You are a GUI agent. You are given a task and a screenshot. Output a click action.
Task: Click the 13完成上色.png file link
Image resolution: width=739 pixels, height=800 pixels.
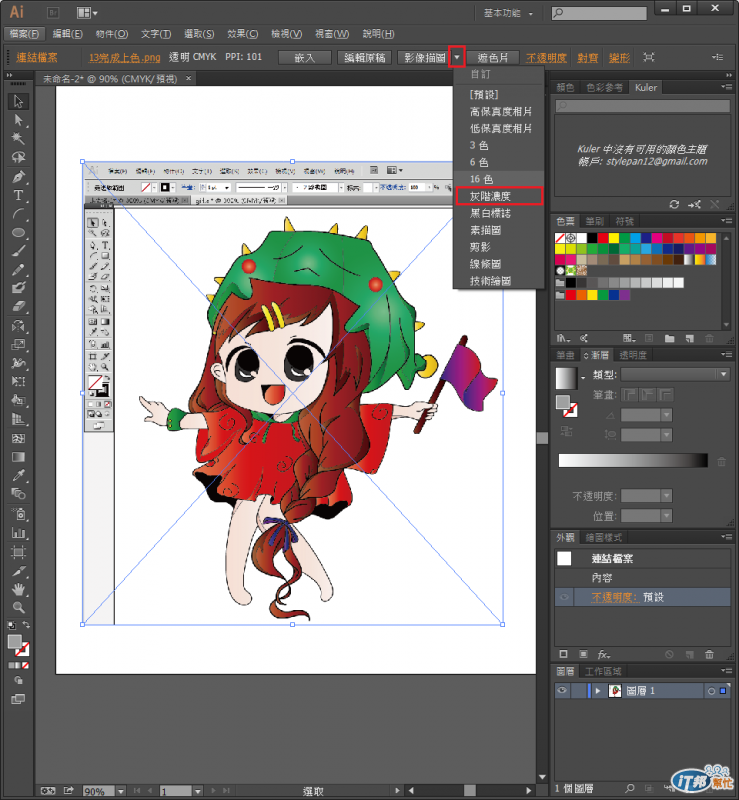[125, 58]
